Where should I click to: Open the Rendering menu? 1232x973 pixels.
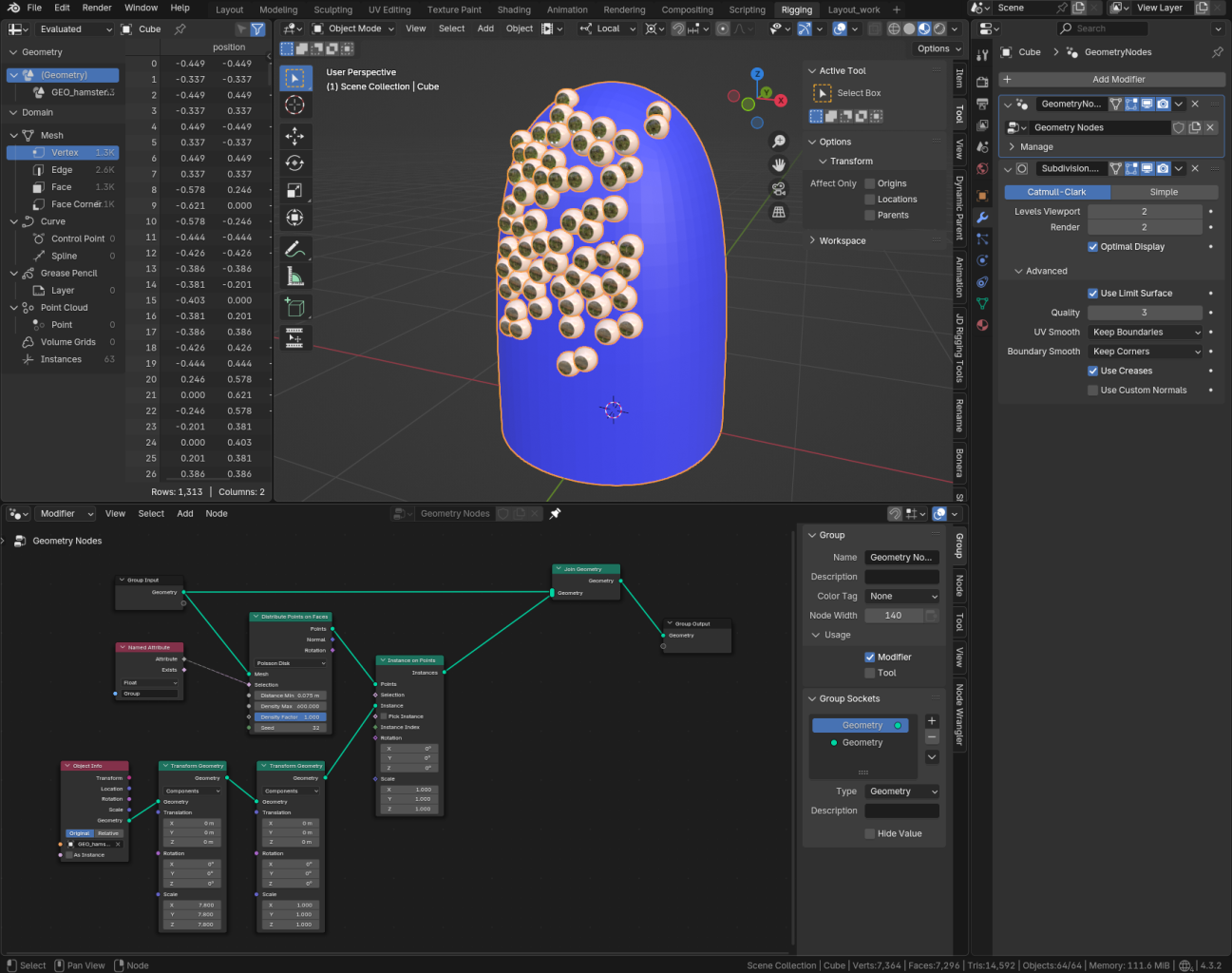[624, 10]
